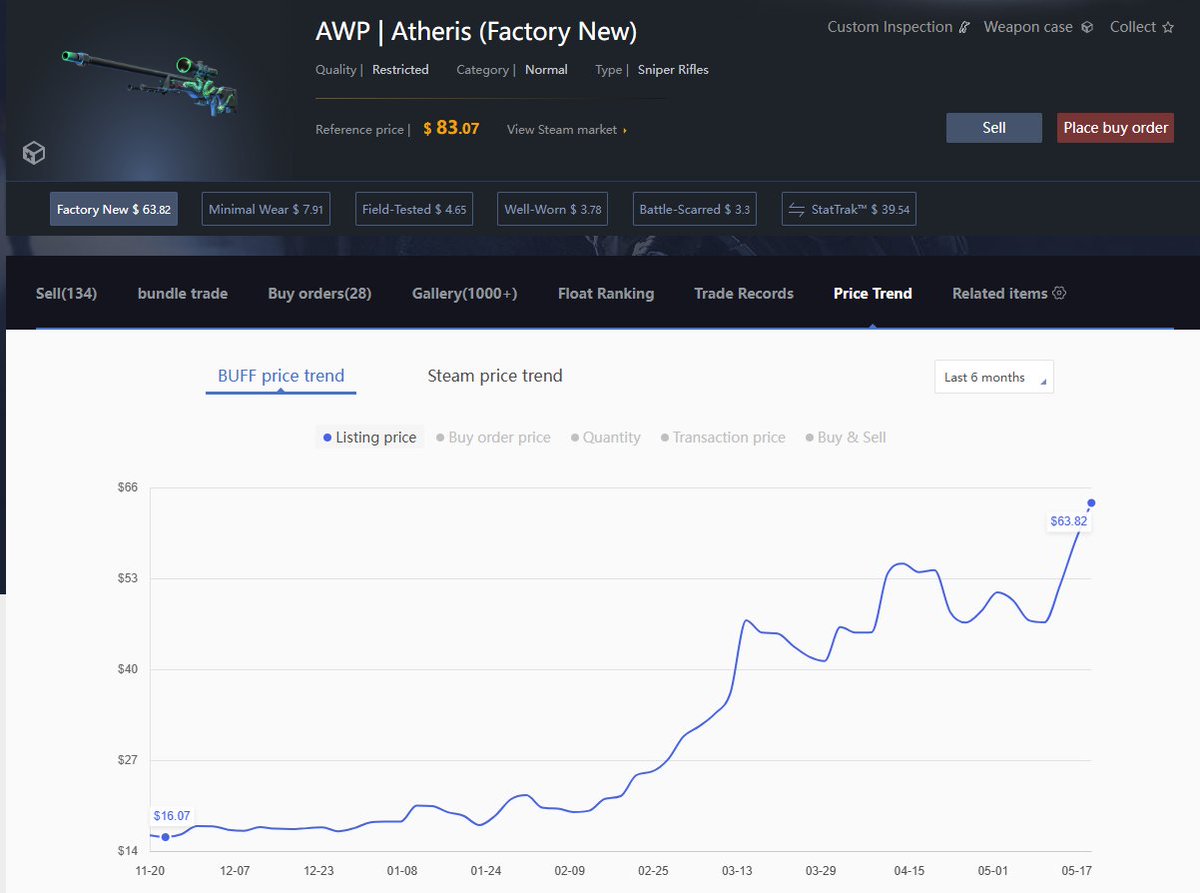The height and width of the screenshot is (893, 1200).
Task: Click the Custom Inspection link
Action: (890, 27)
